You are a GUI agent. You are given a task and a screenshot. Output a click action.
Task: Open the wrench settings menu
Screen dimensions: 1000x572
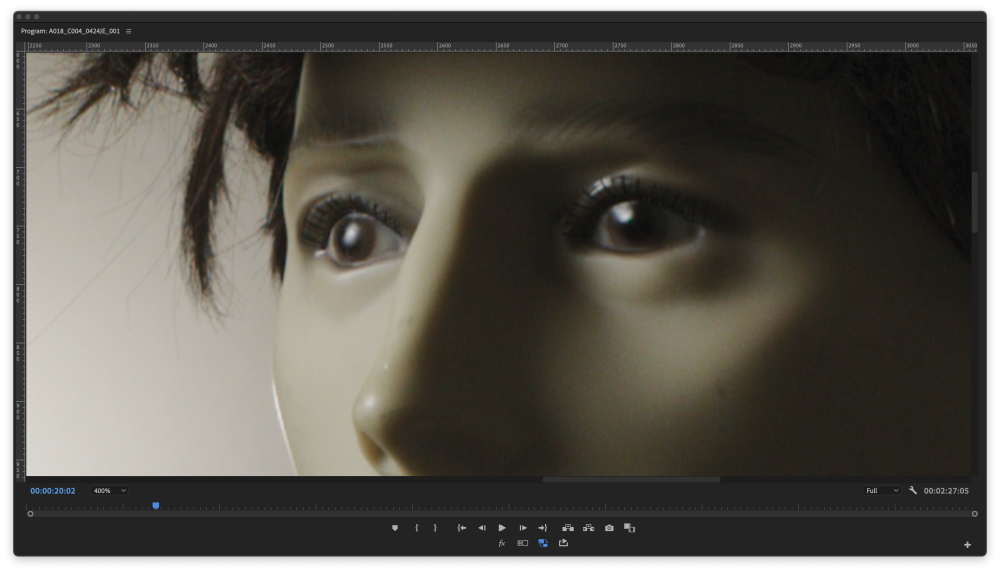pyautogui.click(x=913, y=491)
